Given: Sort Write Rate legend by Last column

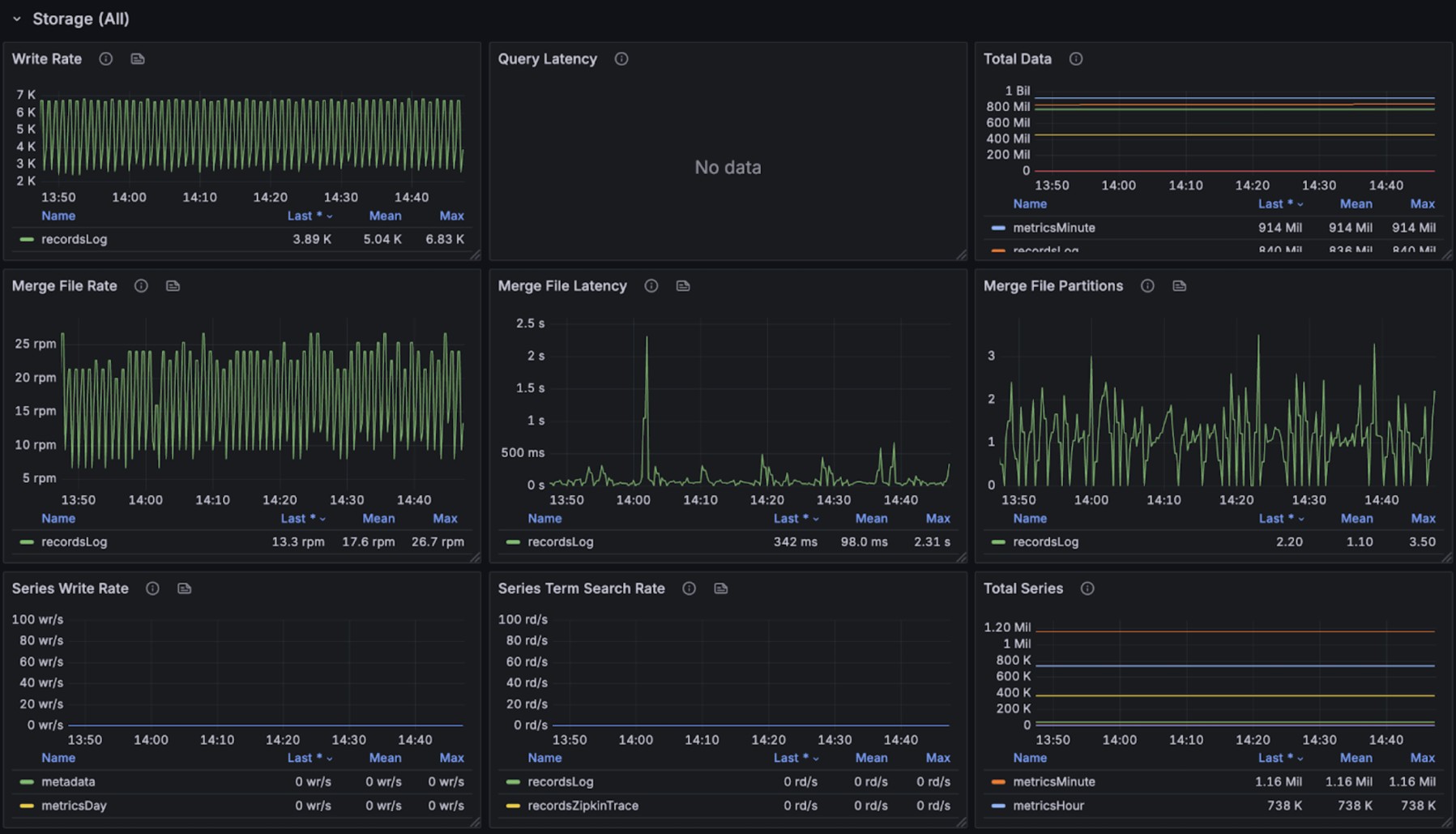Looking at the screenshot, I should 300,216.
